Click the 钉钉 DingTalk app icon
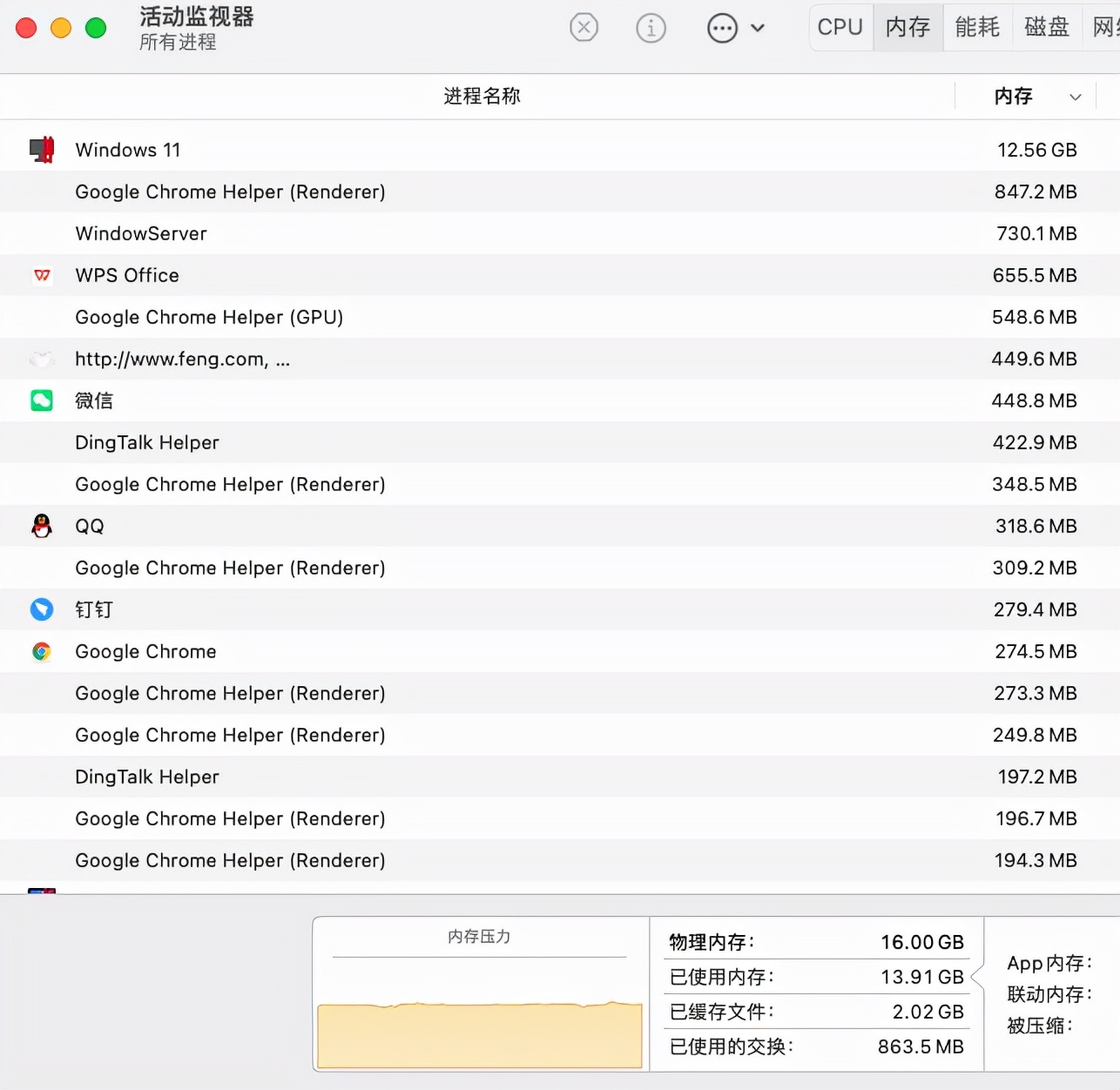The width and height of the screenshot is (1120, 1090). pyautogui.click(x=42, y=609)
